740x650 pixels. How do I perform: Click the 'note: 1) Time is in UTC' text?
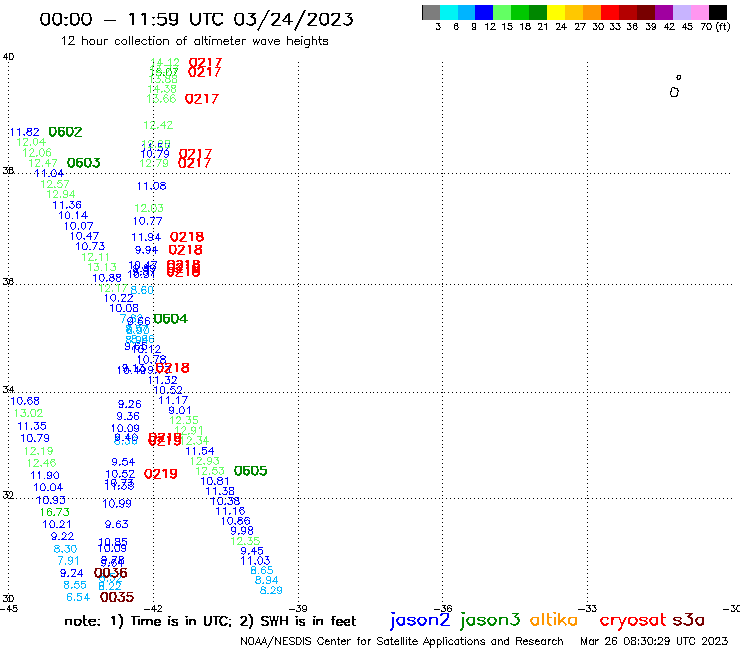148,621
